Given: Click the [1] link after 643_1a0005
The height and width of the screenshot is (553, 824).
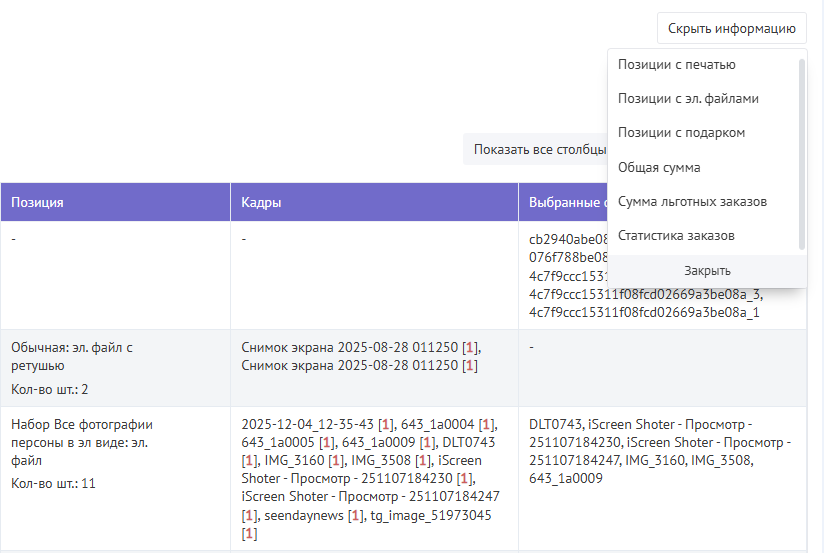Looking at the screenshot, I should (x=329, y=442).
